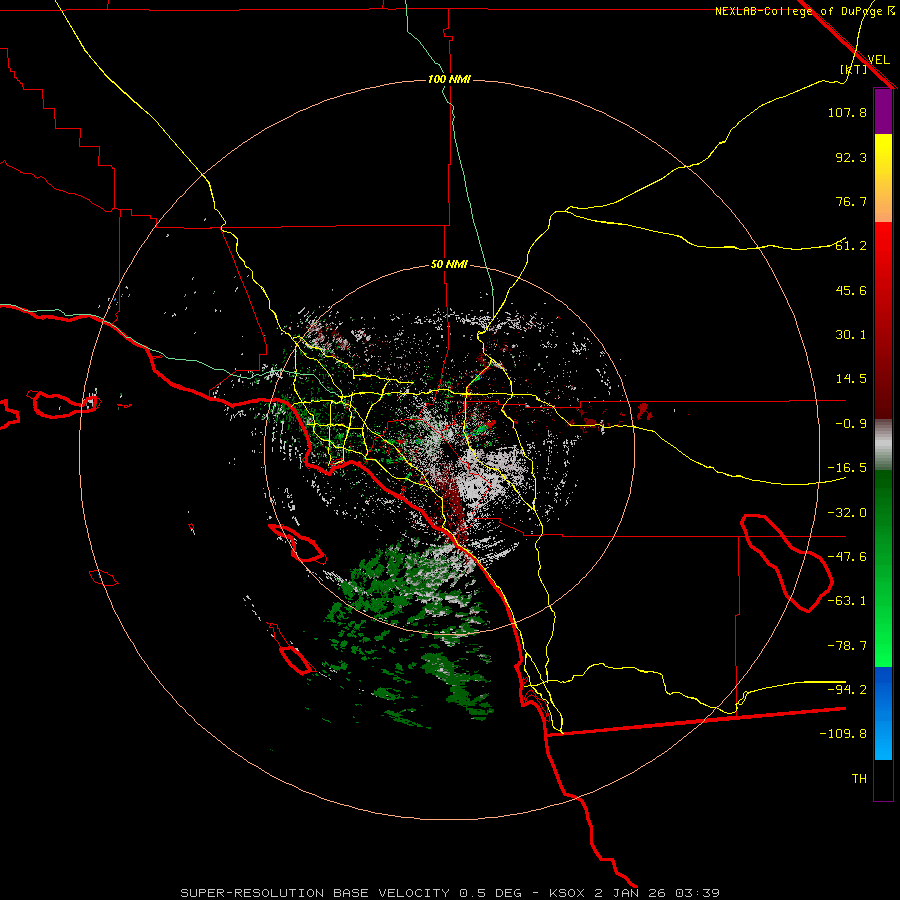Click the 45.6 legend value
Screen dimensions: 900x900
tap(851, 290)
